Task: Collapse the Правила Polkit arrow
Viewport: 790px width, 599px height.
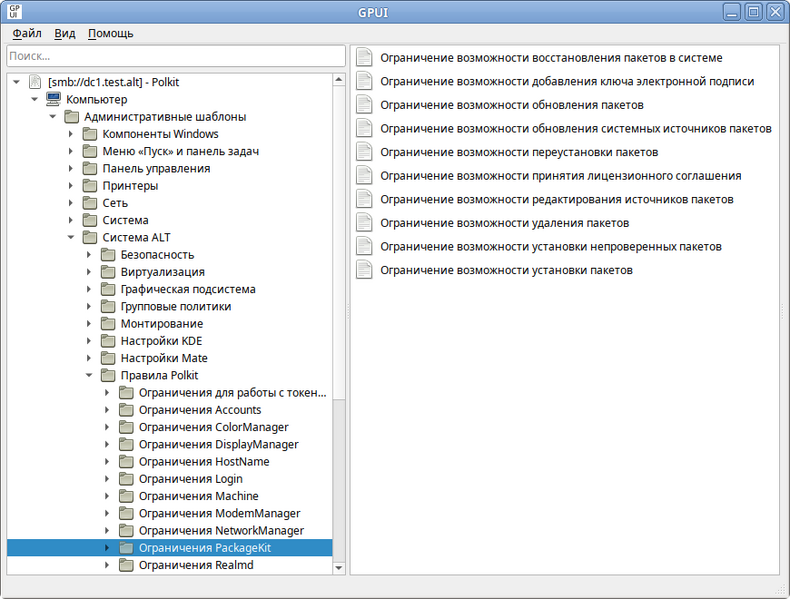Action: tap(89, 375)
